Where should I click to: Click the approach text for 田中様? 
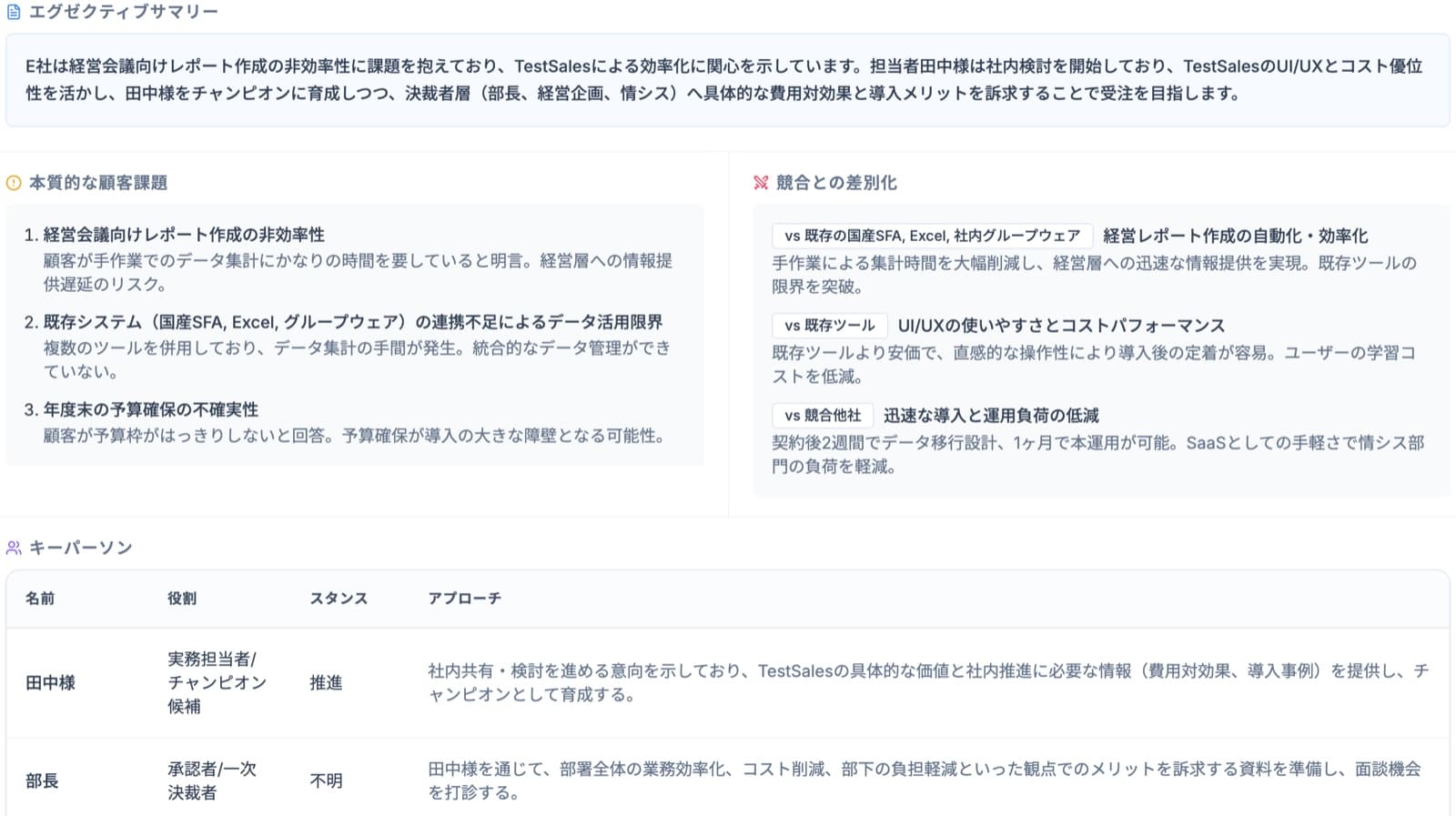coord(928,683)
